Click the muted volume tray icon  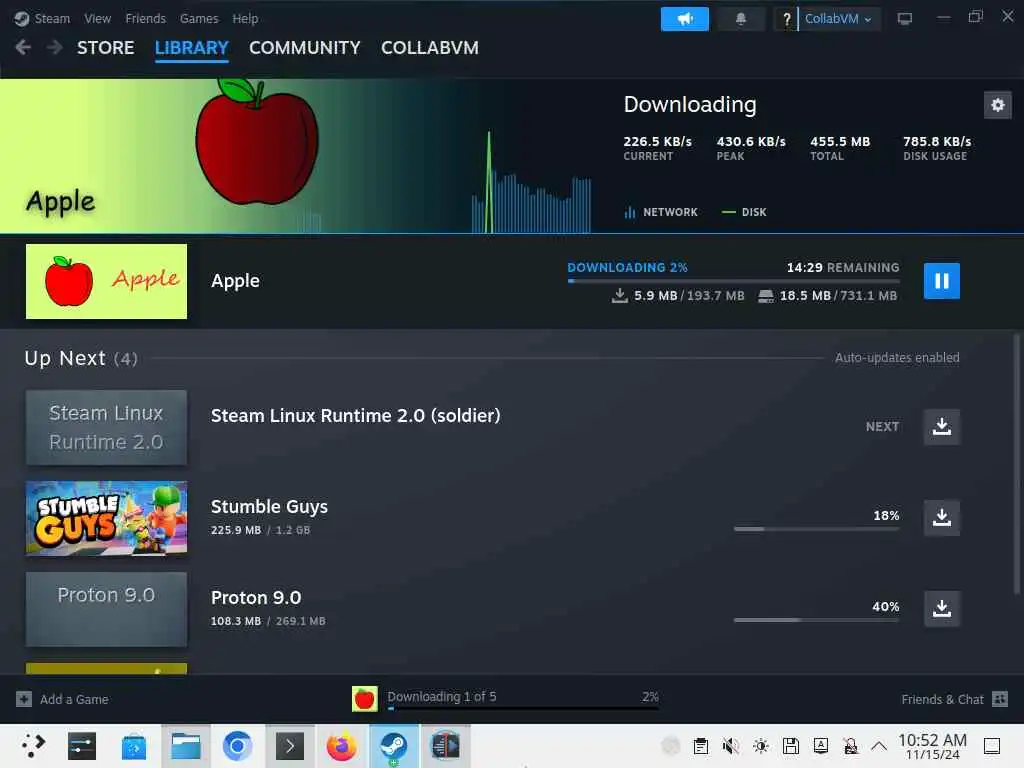(731, 746)
